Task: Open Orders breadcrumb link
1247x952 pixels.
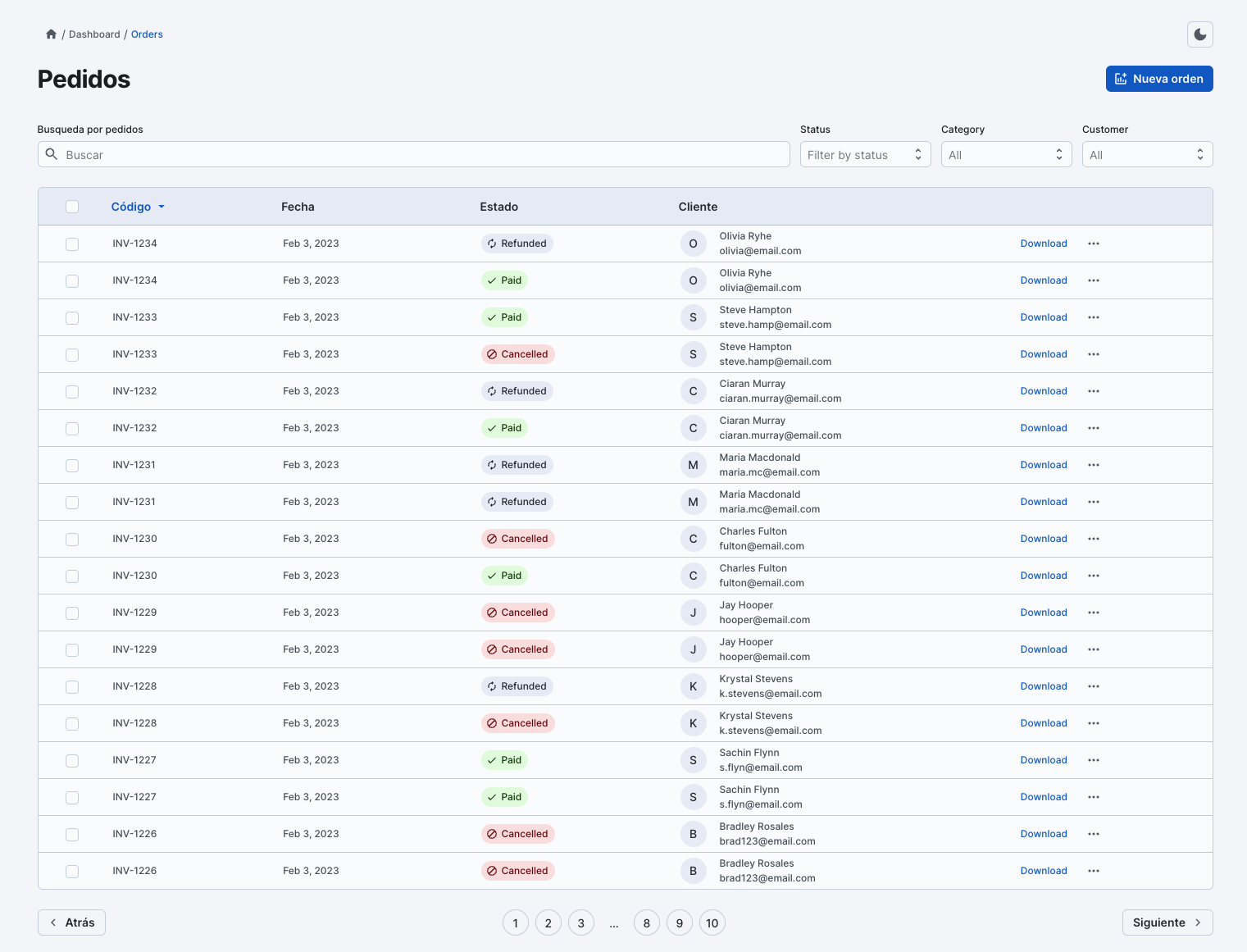Action: [x=147, y=34]
